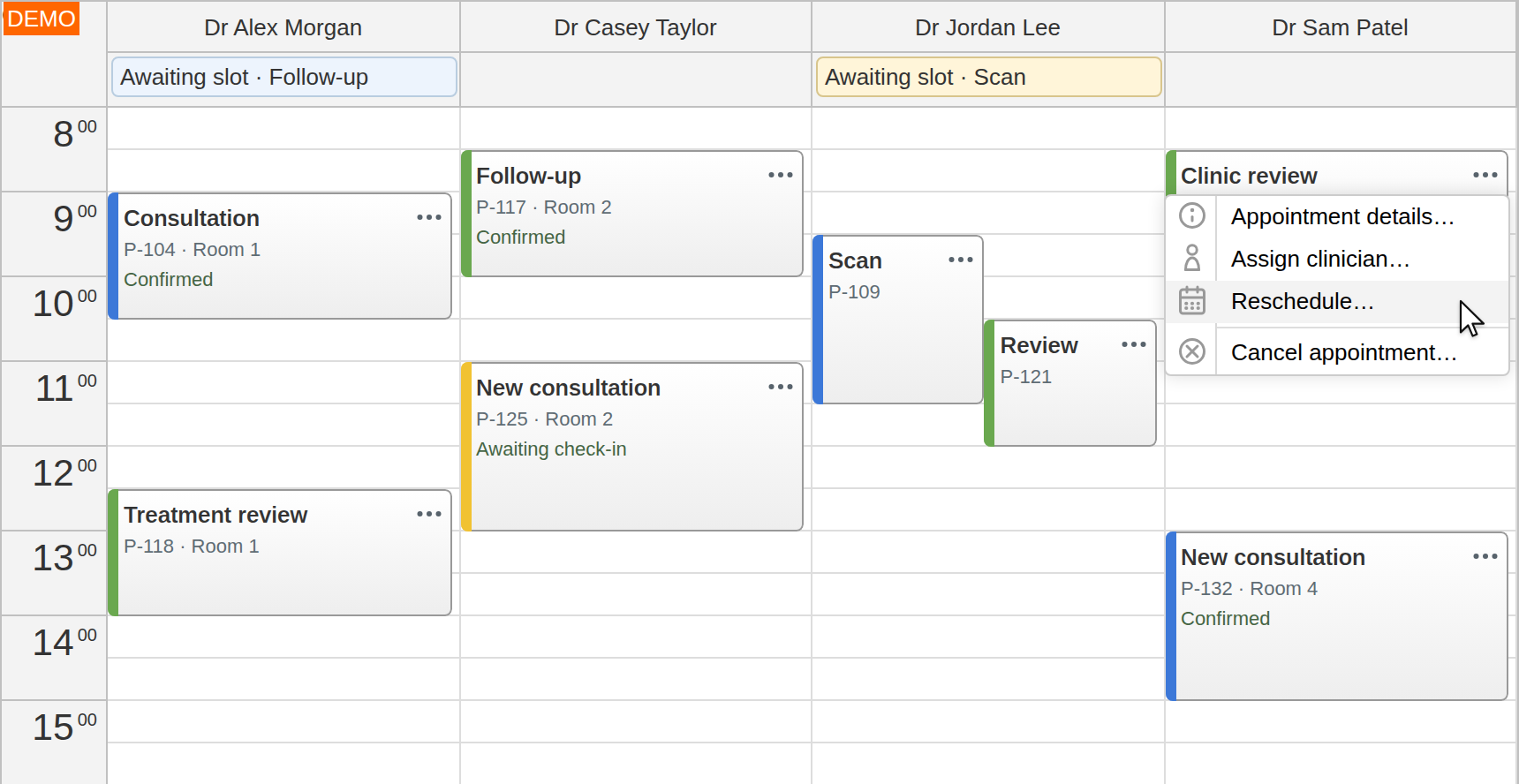
Task: Open the three-dot menu on Review P-121
Action: click(1134, 344)
